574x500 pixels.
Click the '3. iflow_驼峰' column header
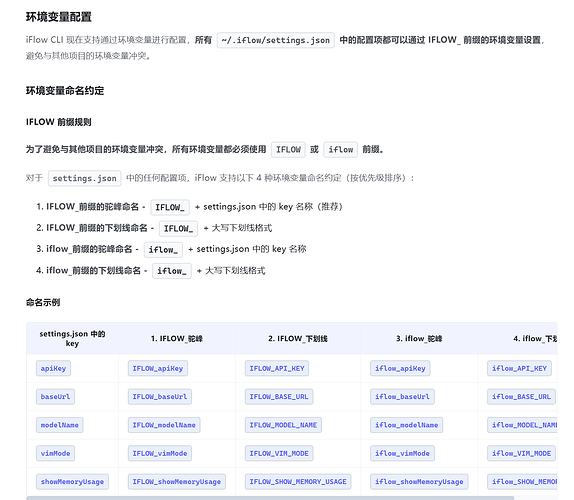419,339
